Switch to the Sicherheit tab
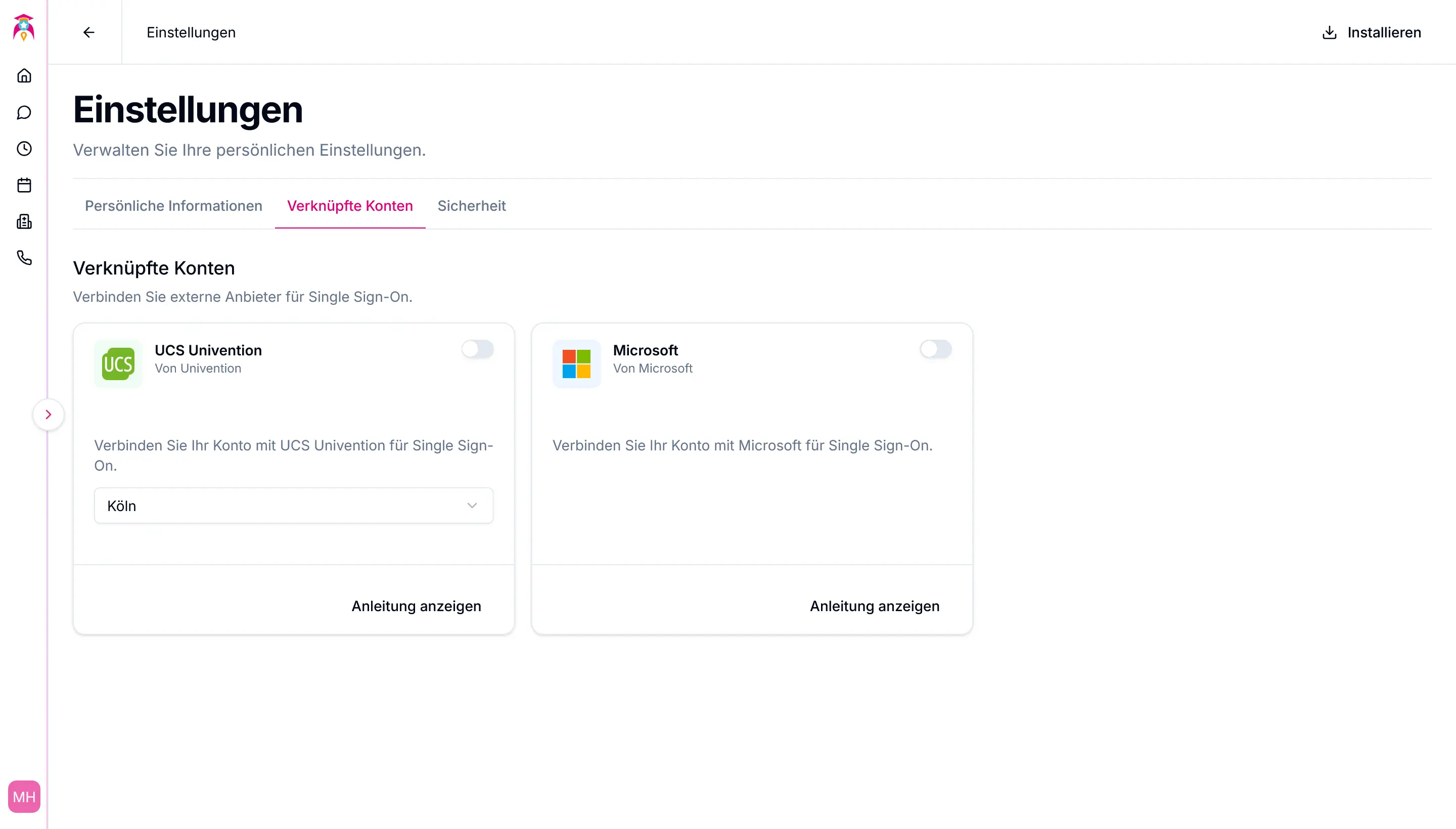Viewport: 1456px width, 829px height. pyautogui.click(x=472, y=206)
